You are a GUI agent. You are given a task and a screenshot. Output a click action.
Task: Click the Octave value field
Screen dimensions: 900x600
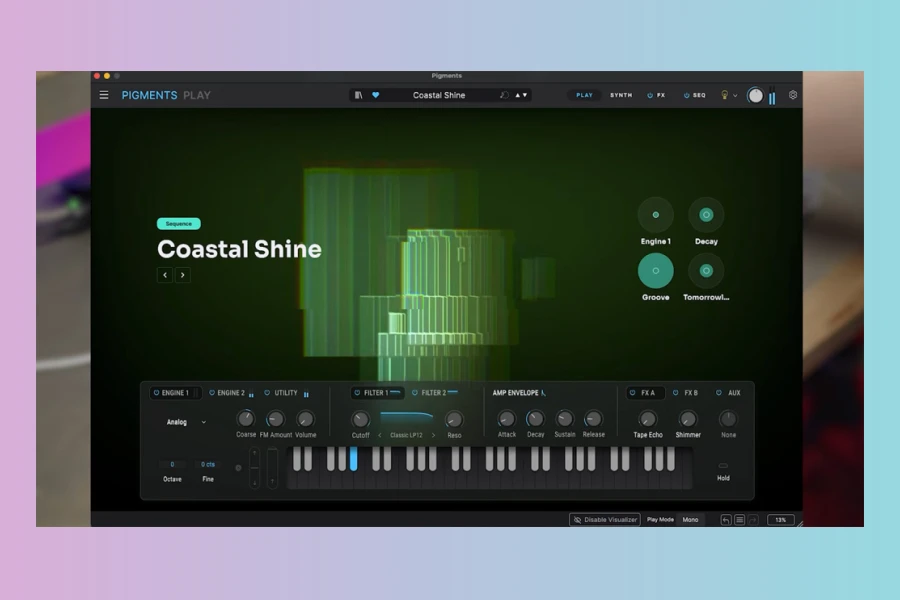[x=172, y=464]
